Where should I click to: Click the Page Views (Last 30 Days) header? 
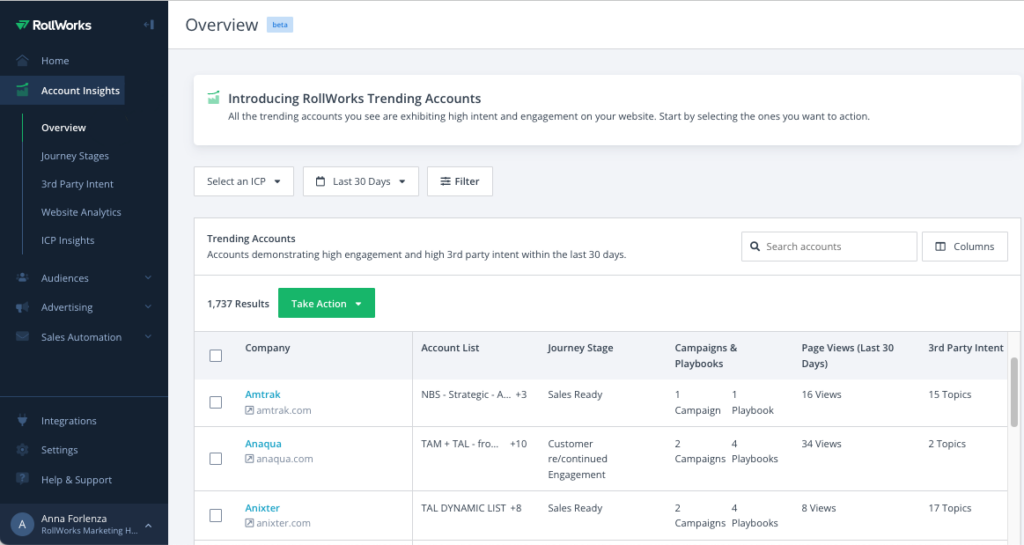point(847,356)
